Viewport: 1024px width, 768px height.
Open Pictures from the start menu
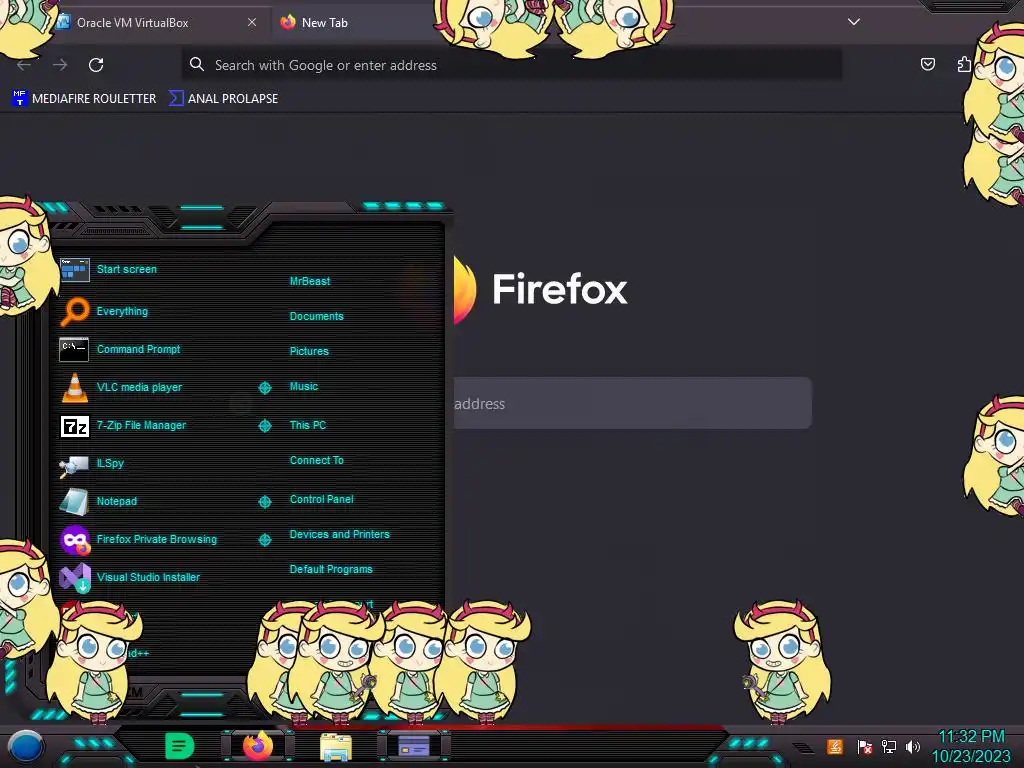[309, 351]
